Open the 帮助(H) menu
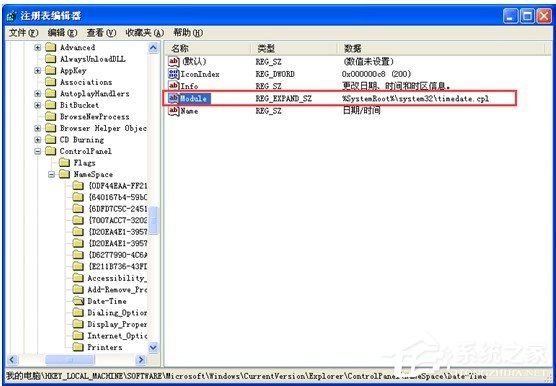This screenshot has width=556, height=386. click(x=188, y=33)
